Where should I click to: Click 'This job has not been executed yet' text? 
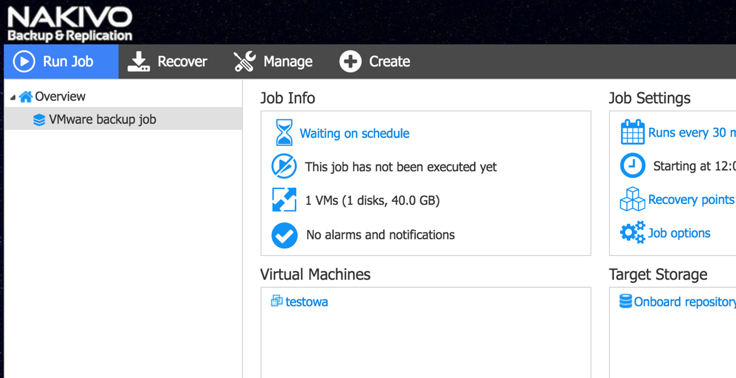click(401, 167)
